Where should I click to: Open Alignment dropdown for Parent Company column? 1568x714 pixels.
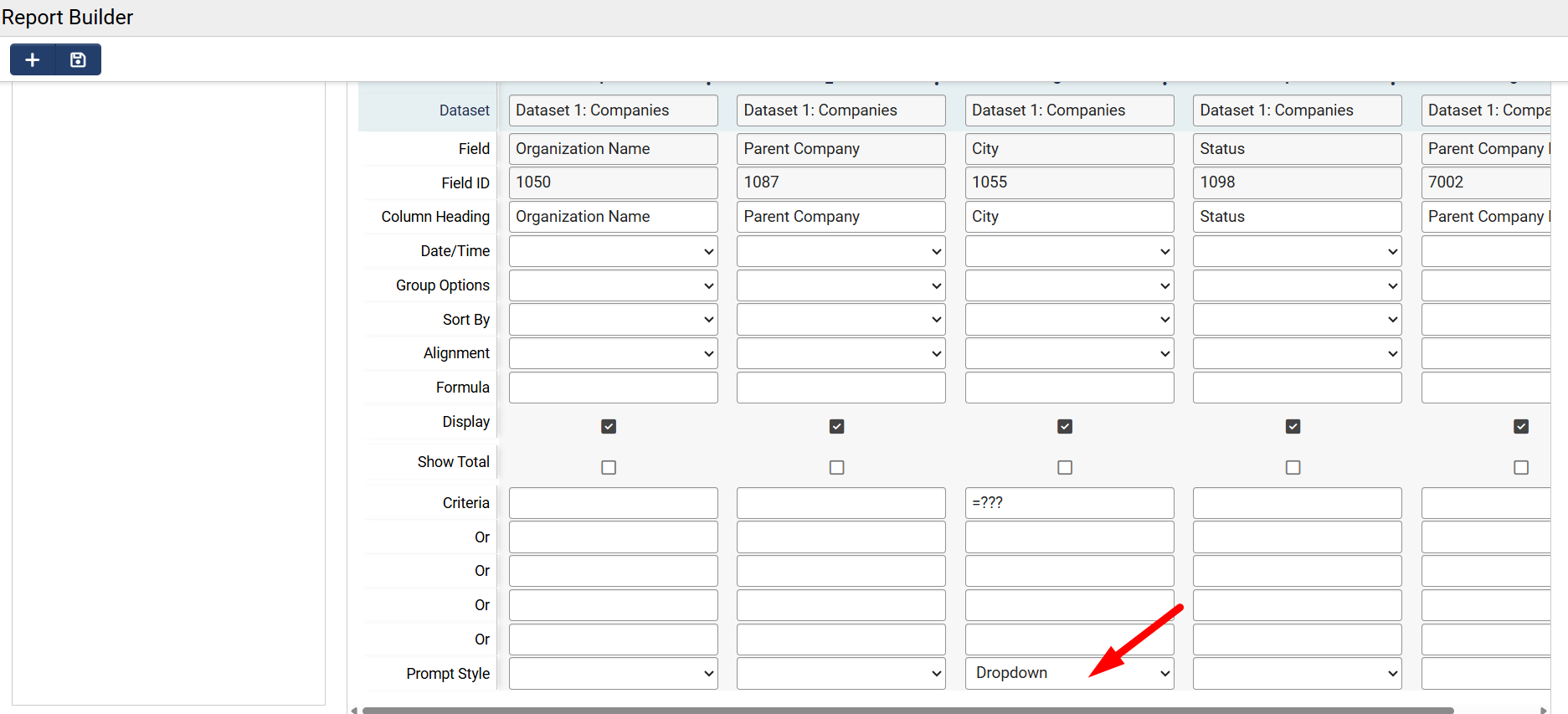pyautogui.click(x=841, y=354)
